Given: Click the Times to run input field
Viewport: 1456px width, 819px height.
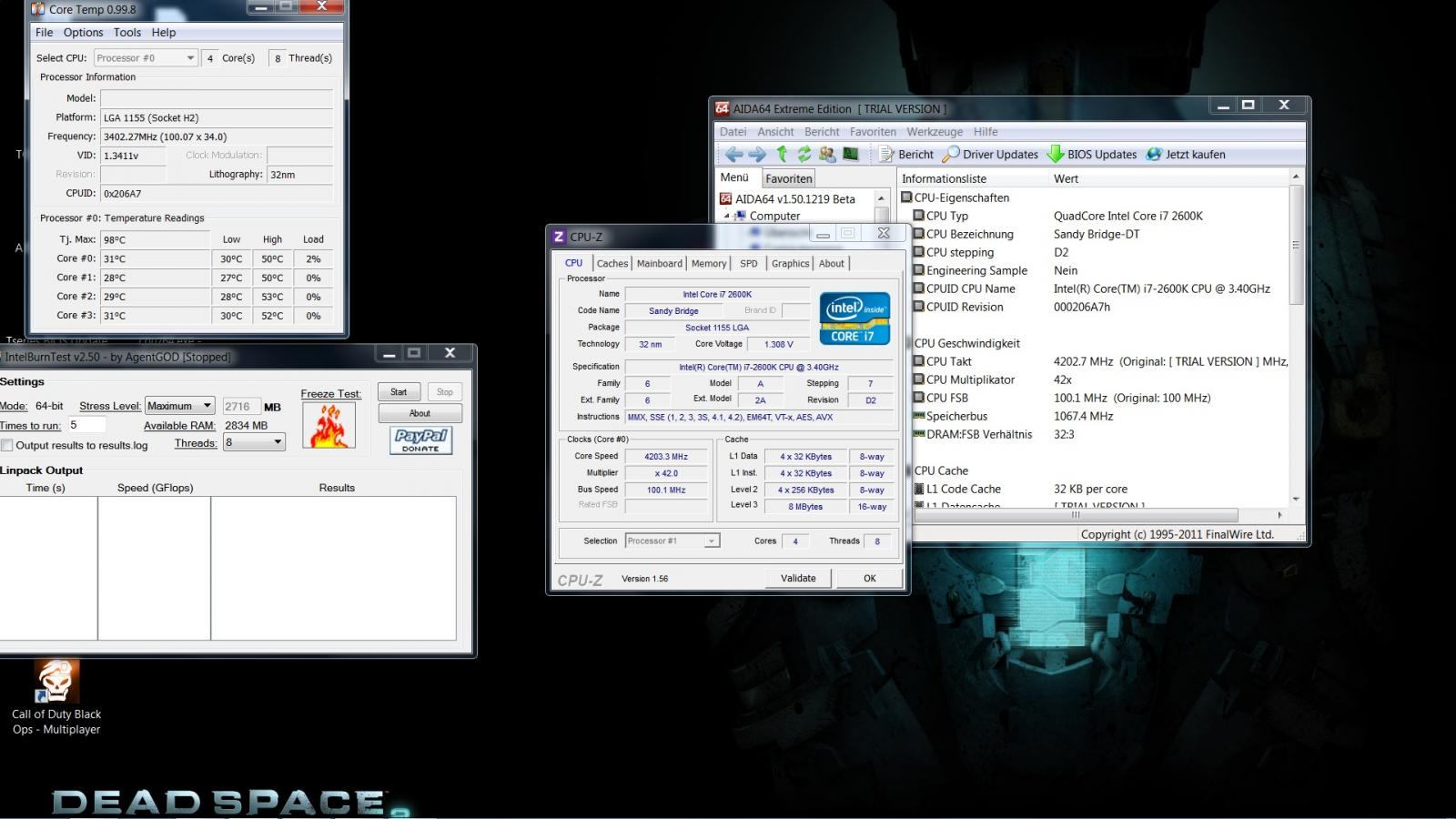Looking at the screenshot, I should click(x=86, y=425).
